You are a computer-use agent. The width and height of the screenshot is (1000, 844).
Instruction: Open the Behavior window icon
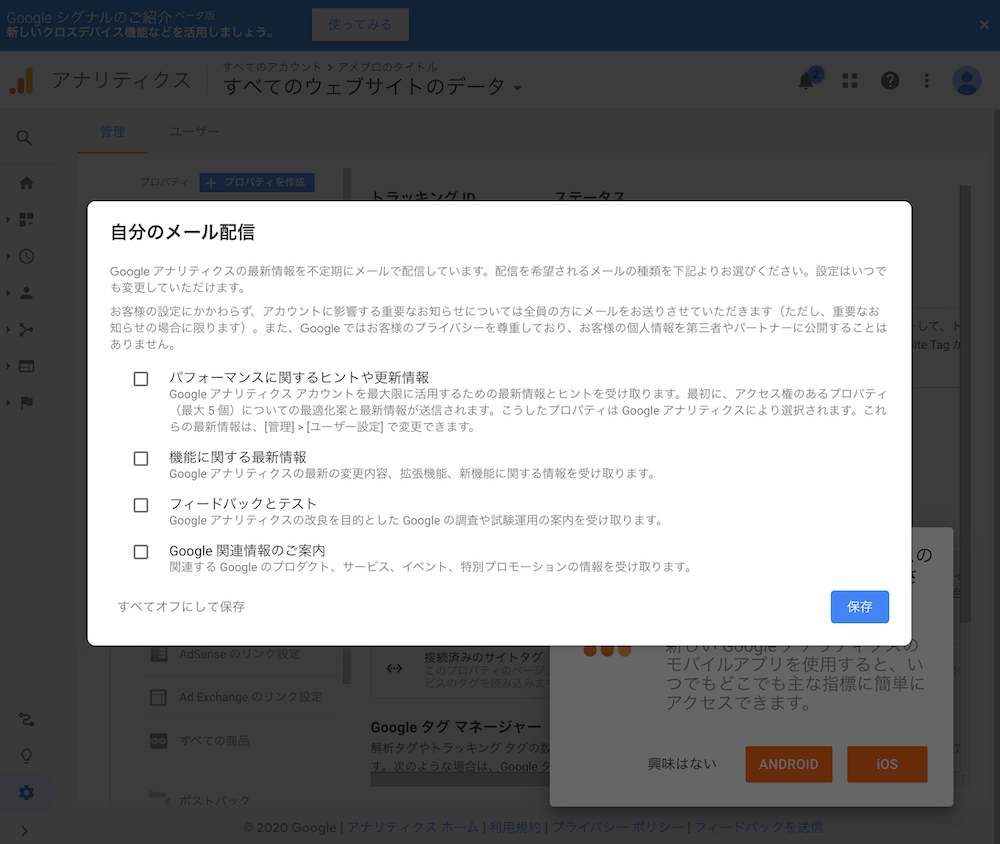click(x=26, y=366)
